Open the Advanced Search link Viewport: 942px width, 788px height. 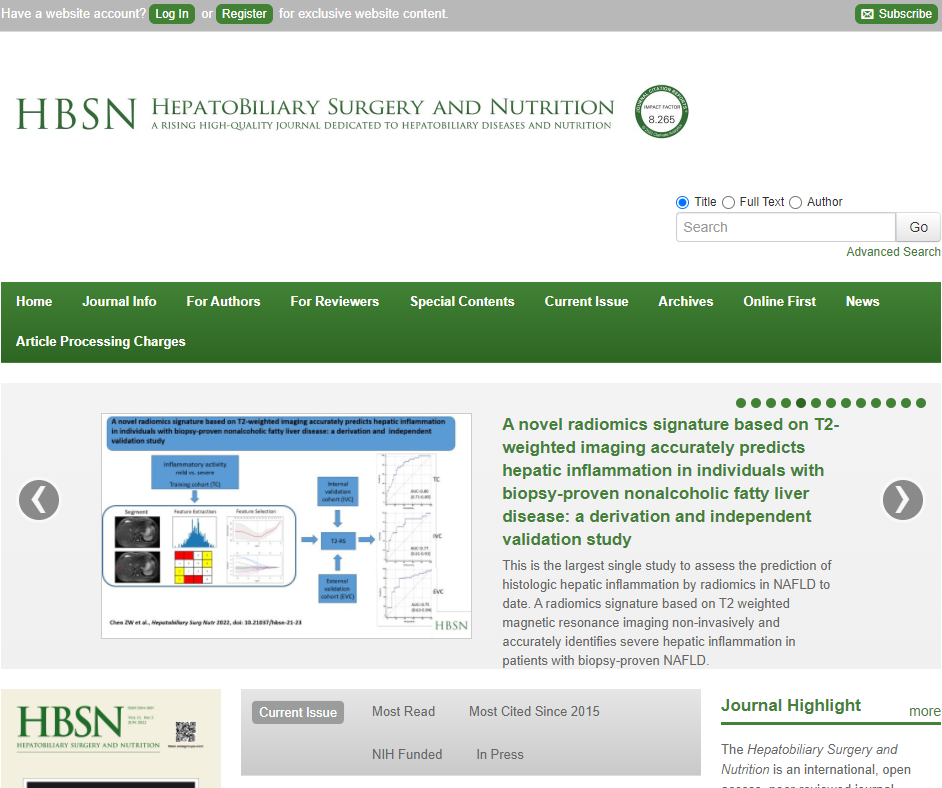click(x=893, y=252)
